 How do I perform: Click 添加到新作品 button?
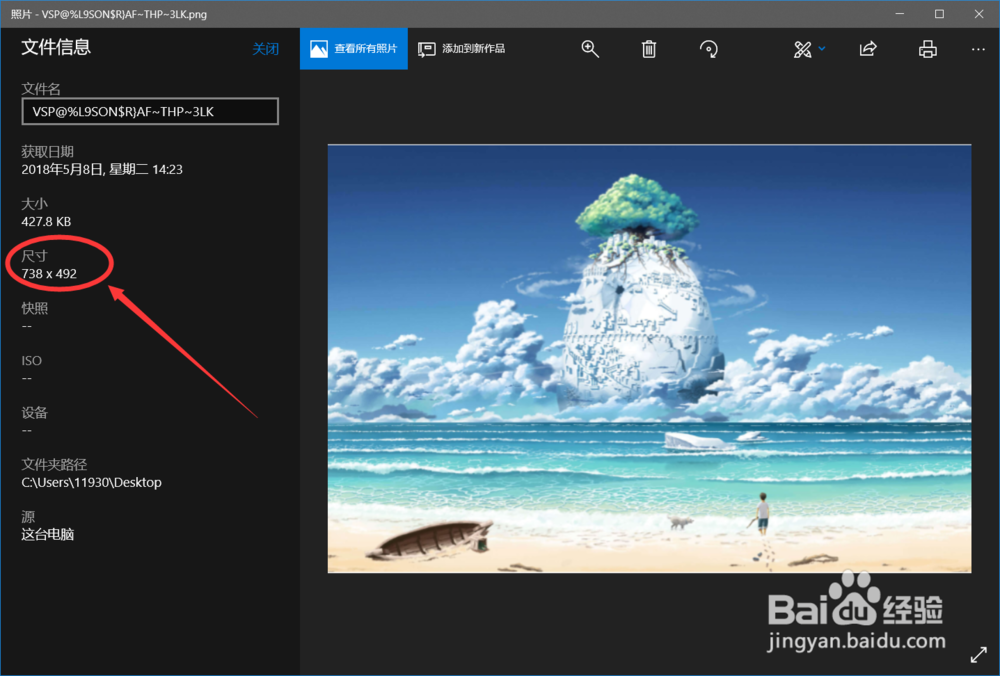(x=461, y=48)
